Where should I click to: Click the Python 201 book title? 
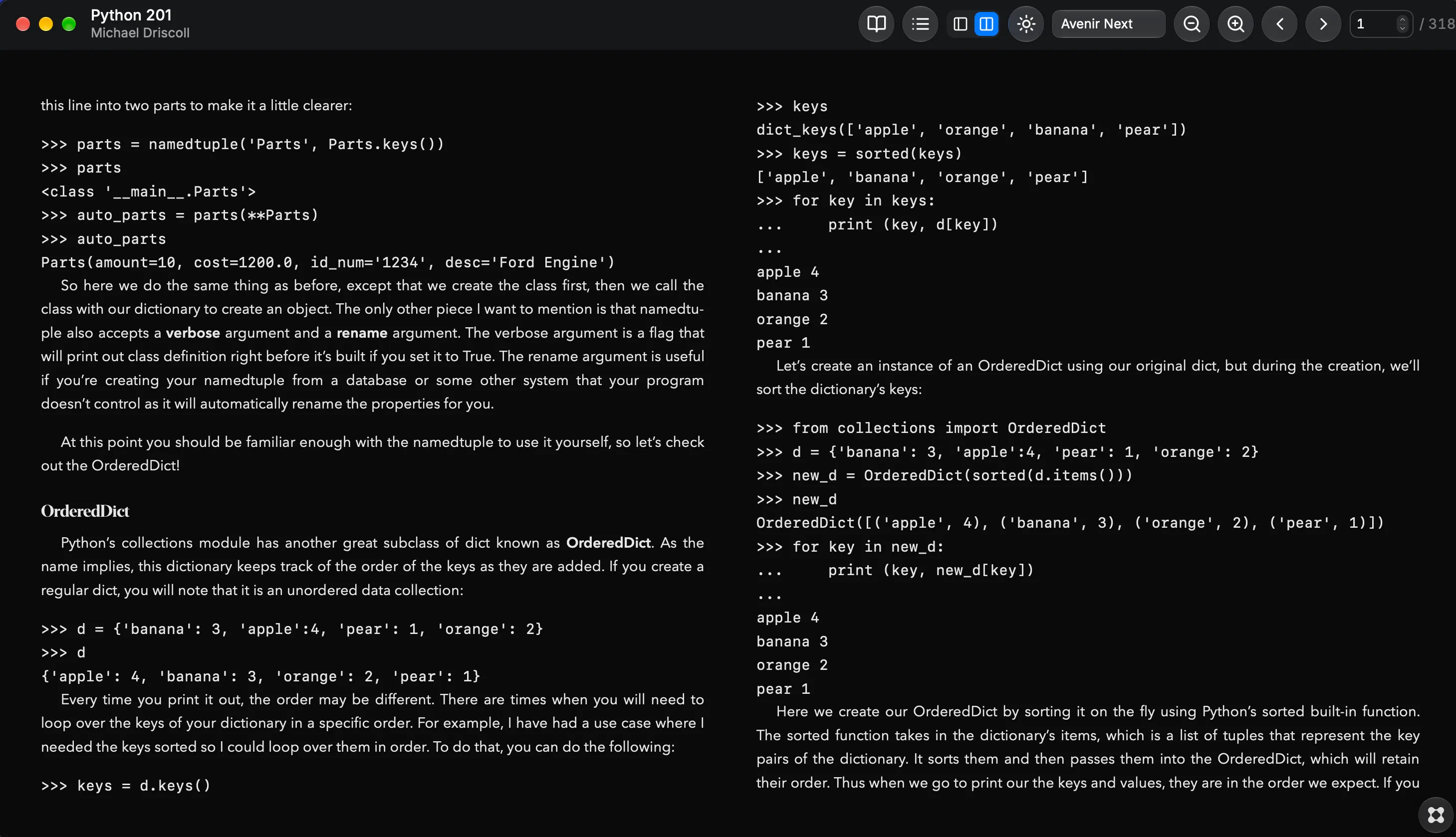131,15
